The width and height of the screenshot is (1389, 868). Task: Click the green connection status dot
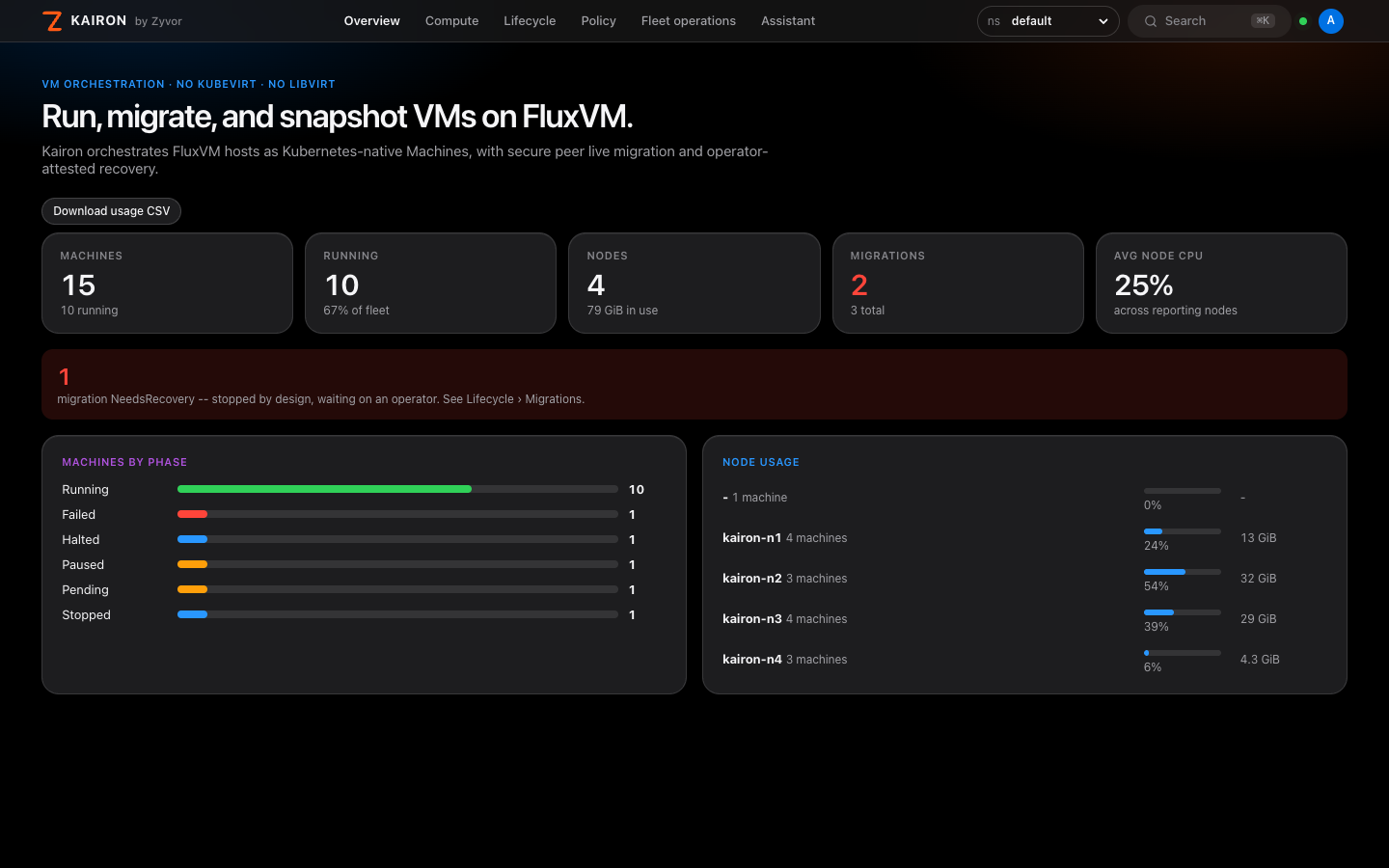[x=1303, y=21]
